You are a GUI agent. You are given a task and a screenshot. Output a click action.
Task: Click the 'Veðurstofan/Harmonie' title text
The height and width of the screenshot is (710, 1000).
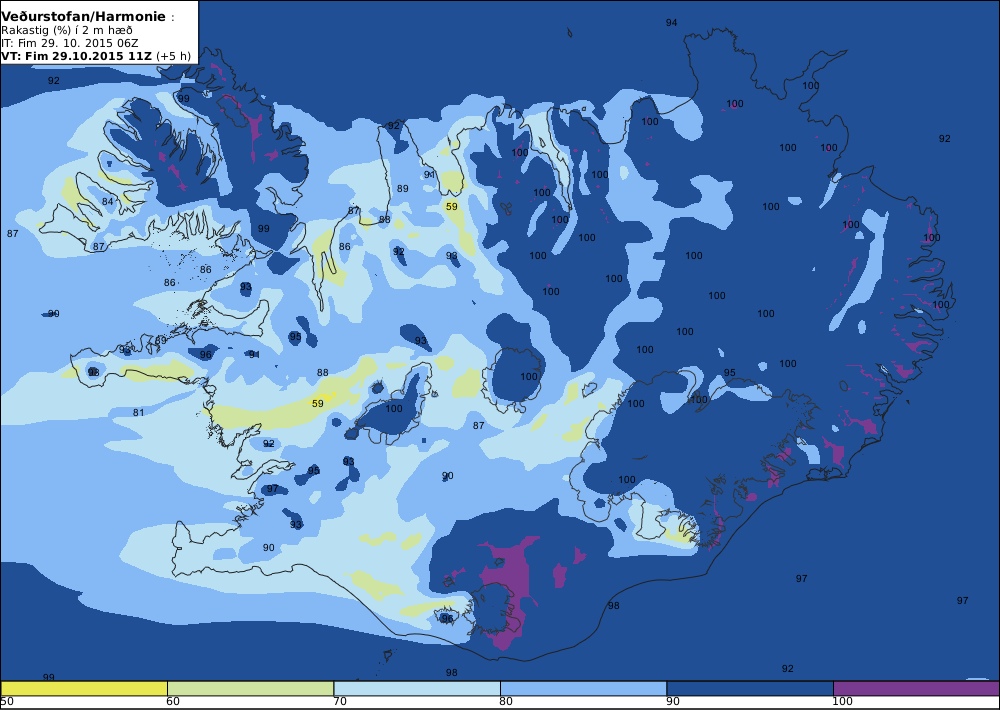pyautogui.click(x=84, y=17)
